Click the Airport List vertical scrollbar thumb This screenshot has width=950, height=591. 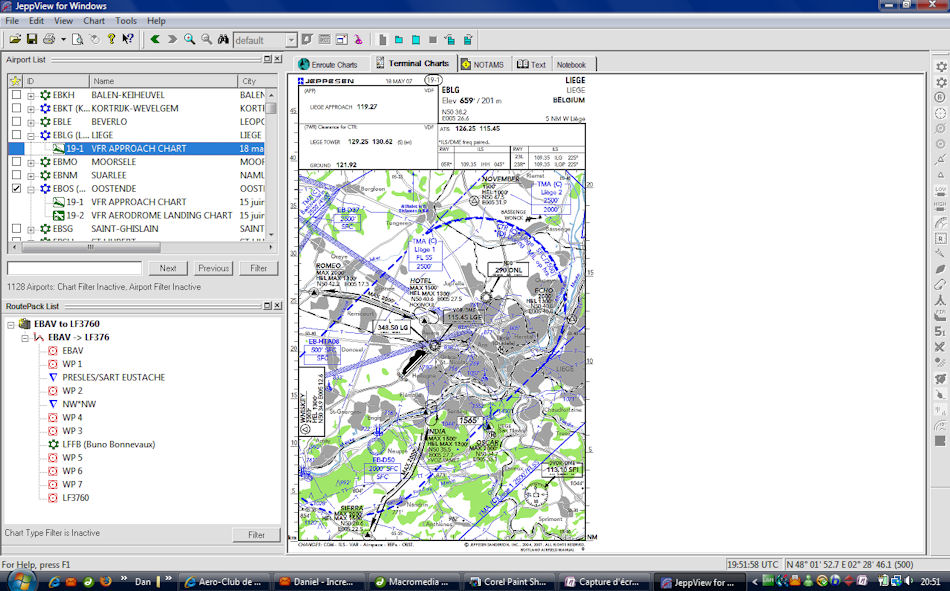(x=271, y=108)
